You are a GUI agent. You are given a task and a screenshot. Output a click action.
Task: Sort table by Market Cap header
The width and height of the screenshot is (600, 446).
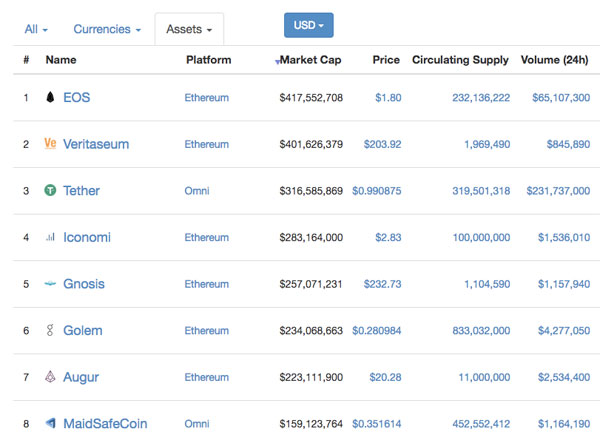coord(310,60)
